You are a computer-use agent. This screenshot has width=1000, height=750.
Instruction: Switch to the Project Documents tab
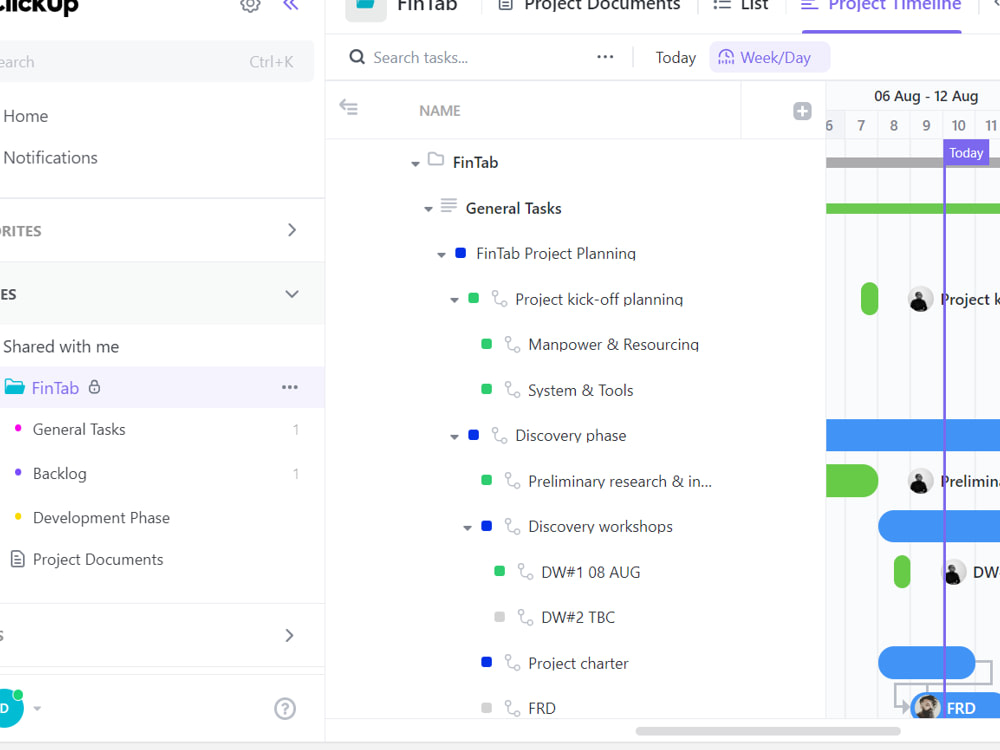pyautogui.click(x=589, y=6)
